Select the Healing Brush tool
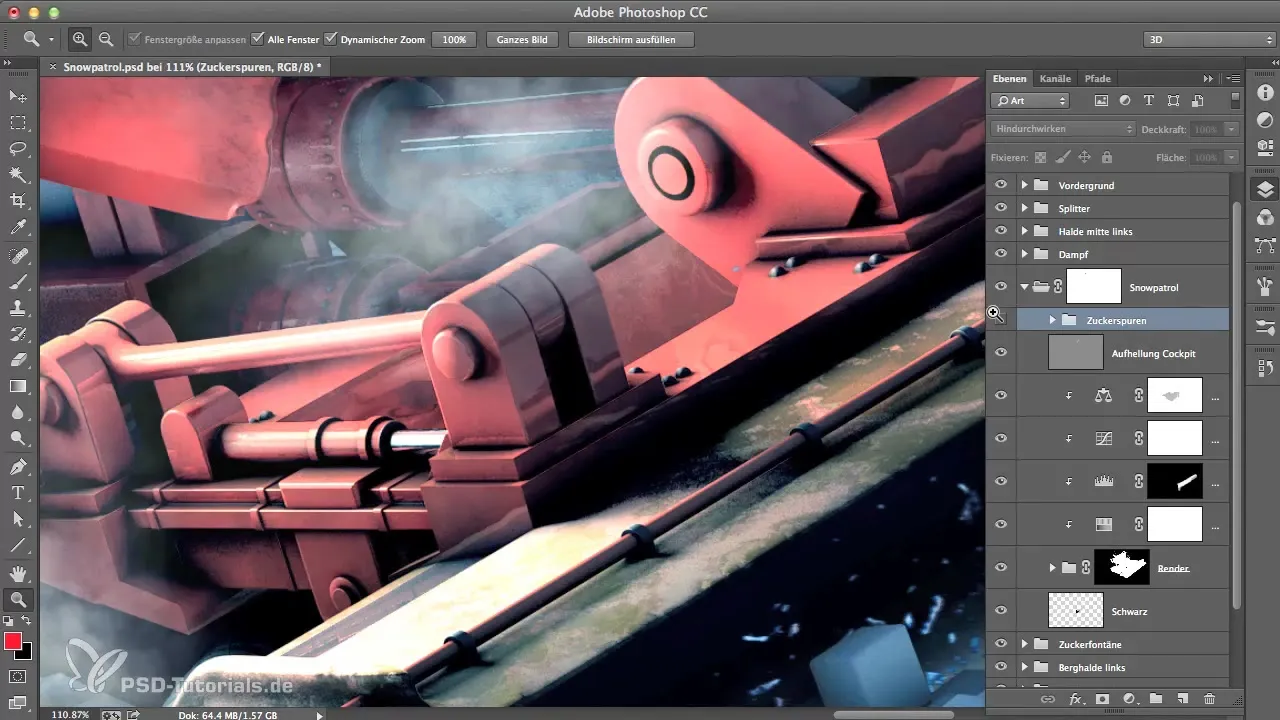The width and height of the screenshot is (1280, 720). [18, 255]
